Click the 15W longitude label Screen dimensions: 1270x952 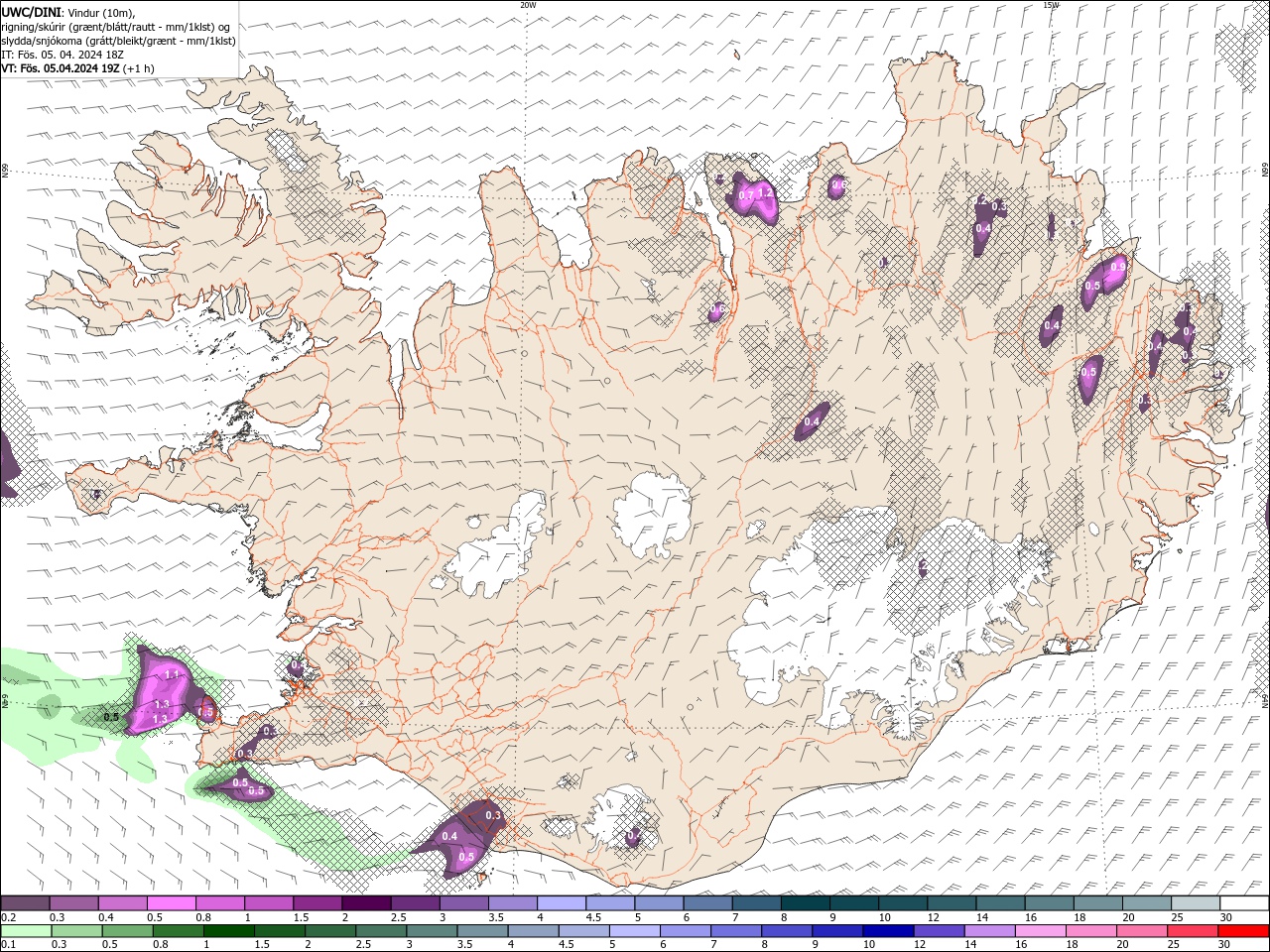pyautogui.click(x=1051, y=5)
